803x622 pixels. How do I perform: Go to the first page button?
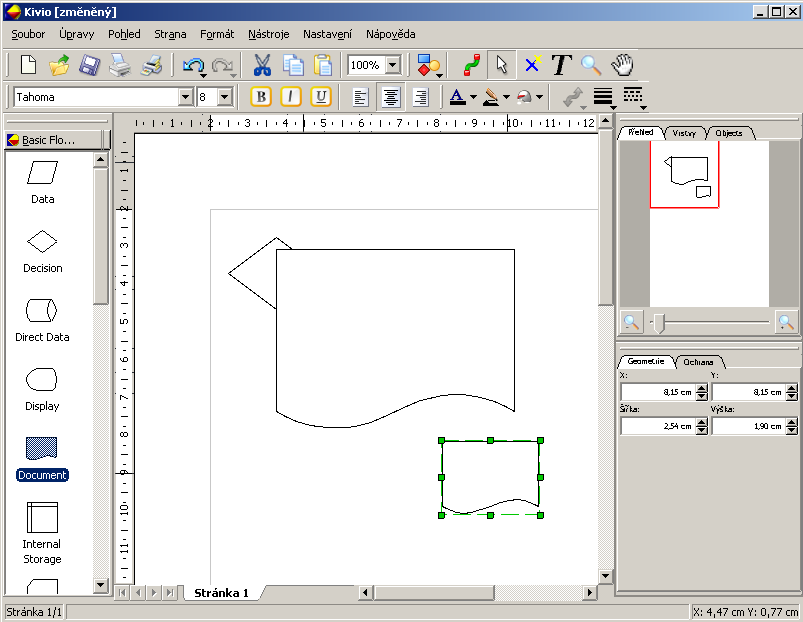[x=122, y=593]
